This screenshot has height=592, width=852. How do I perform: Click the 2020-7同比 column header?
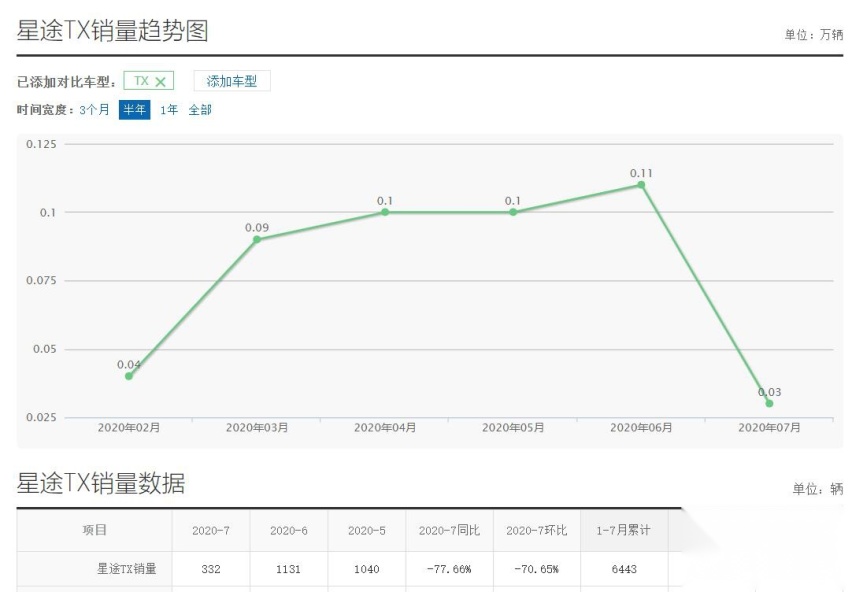(x=449, y=531)
